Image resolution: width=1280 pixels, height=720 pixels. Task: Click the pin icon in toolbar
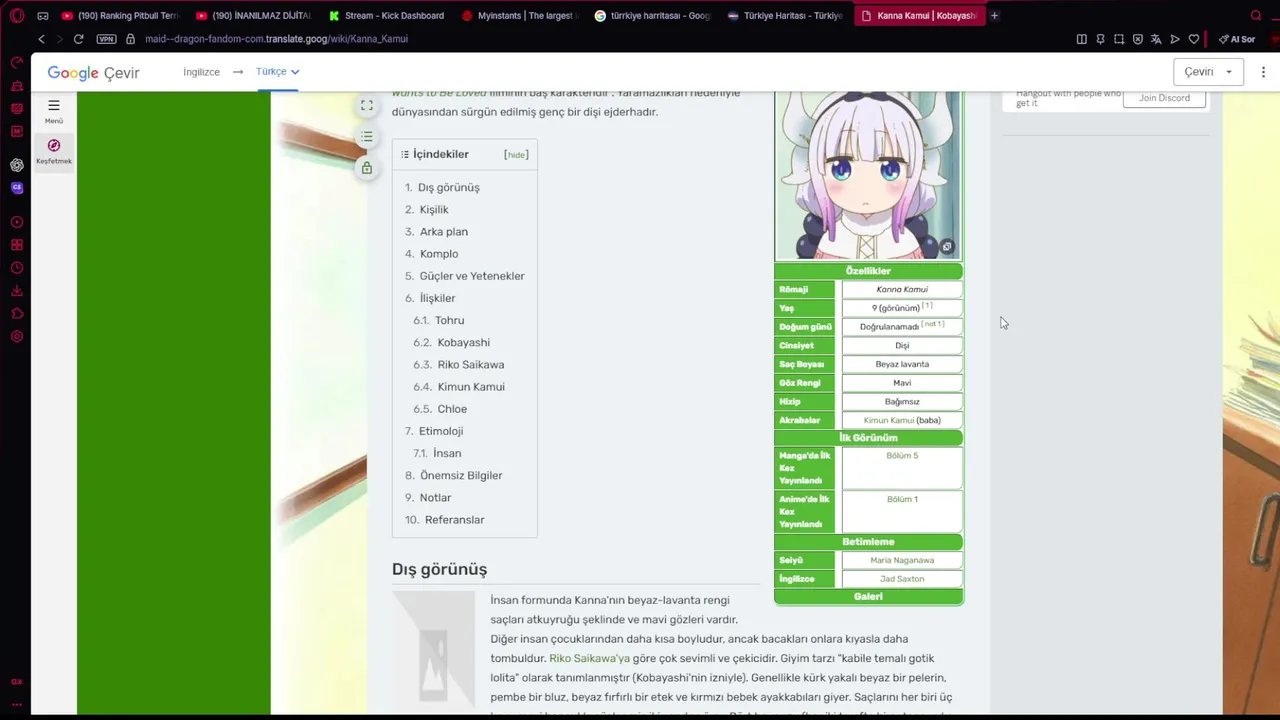tap(1100, 39)
